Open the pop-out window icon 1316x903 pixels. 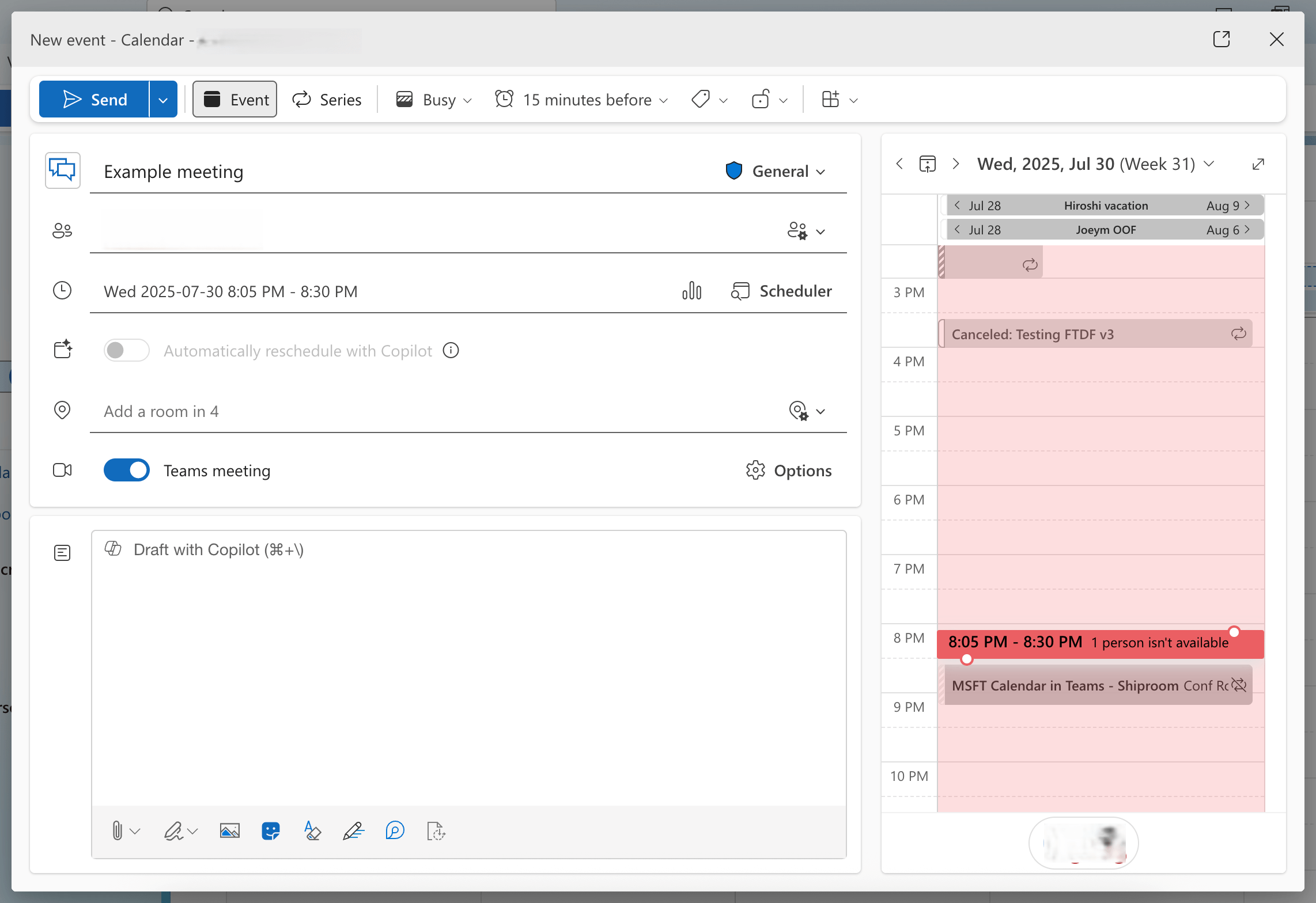point(1221,39)
